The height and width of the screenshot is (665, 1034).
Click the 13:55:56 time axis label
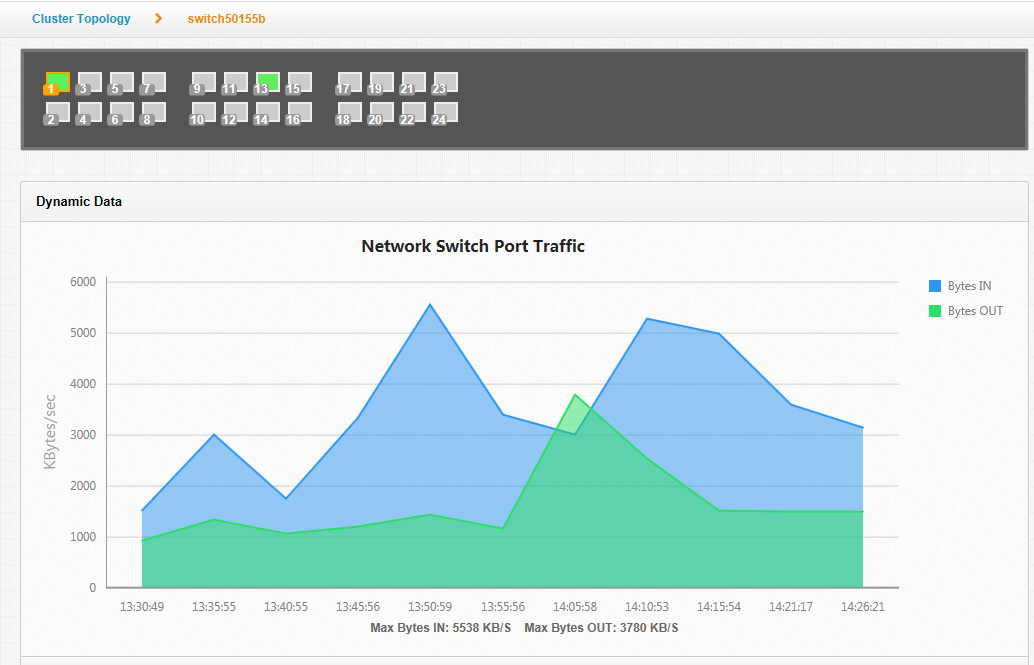coord(503,606)
